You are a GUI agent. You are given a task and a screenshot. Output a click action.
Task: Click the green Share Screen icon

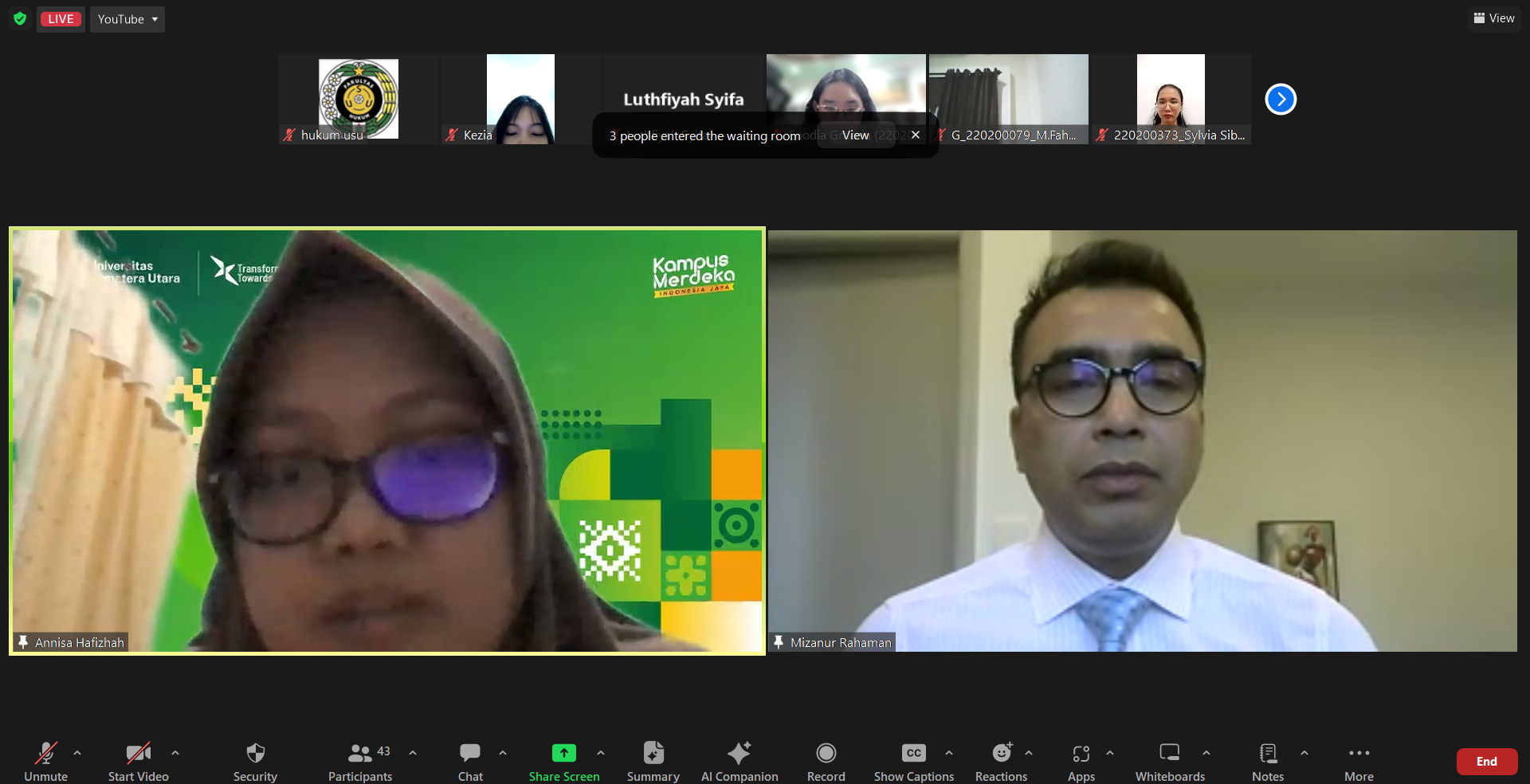pos(563,753)
